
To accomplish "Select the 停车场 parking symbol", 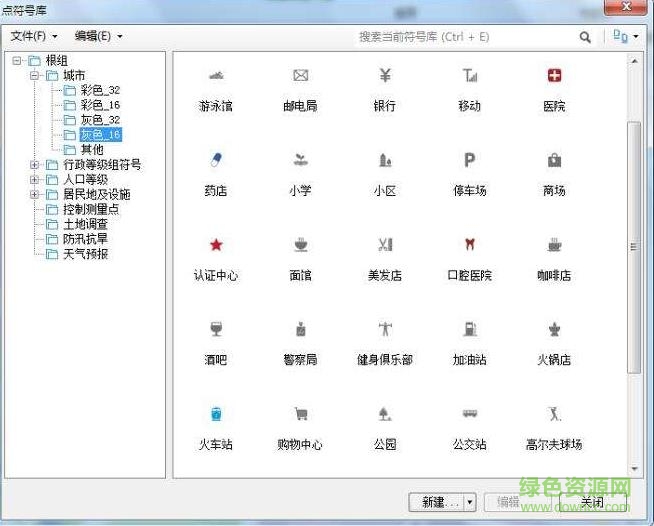I will (469, 161).
